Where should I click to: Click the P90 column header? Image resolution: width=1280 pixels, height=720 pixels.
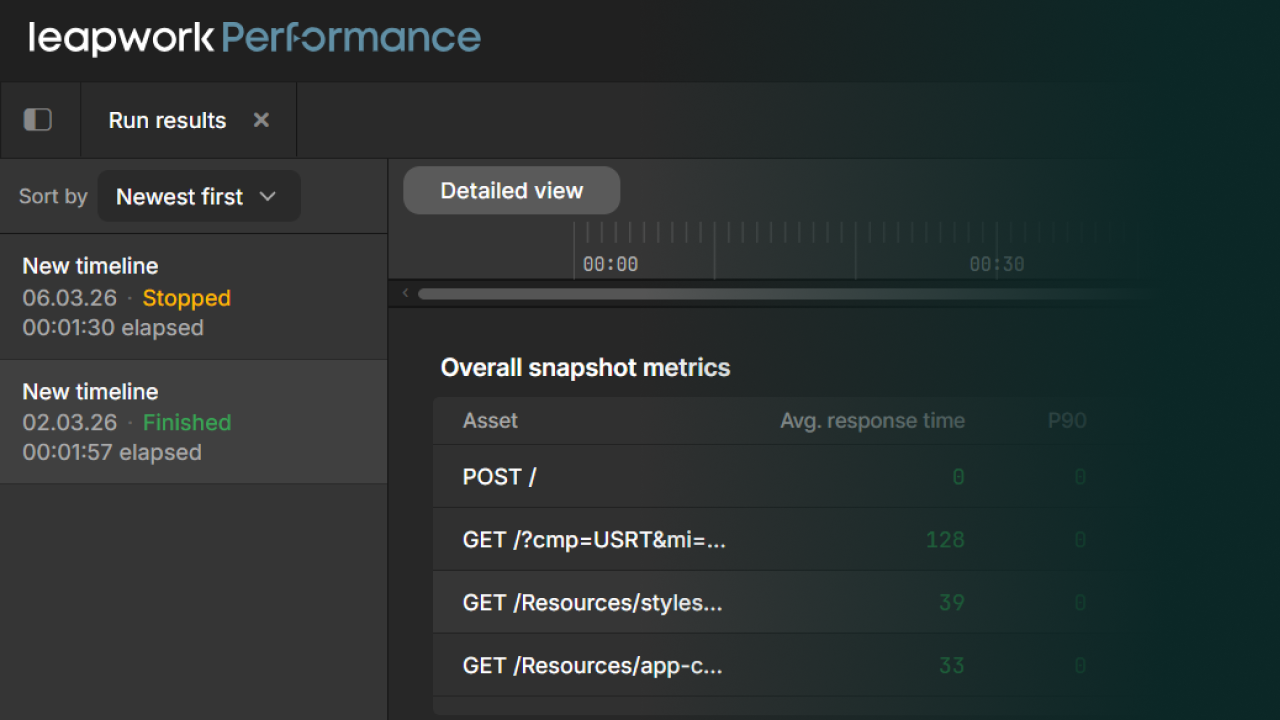point(1066,421)
